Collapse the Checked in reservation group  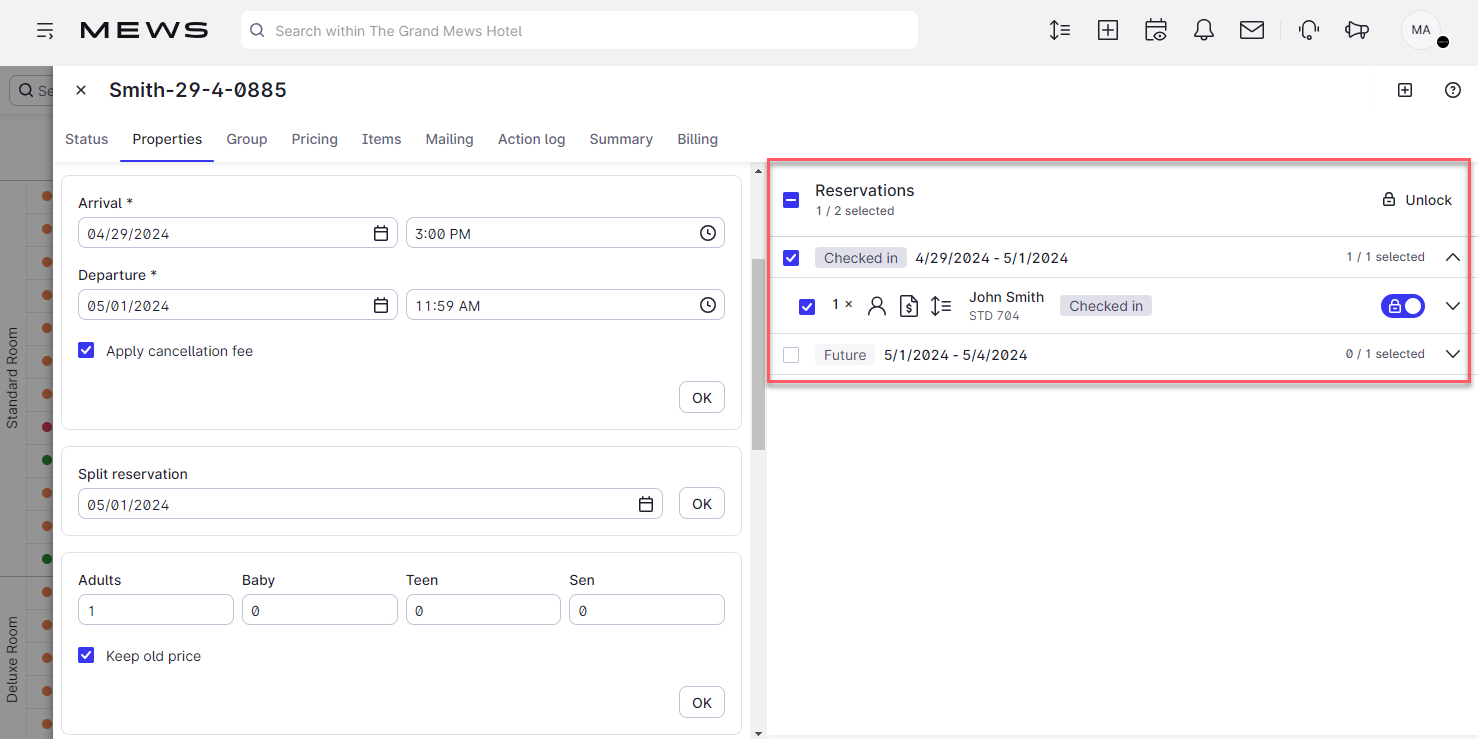tap(1453, 257)
